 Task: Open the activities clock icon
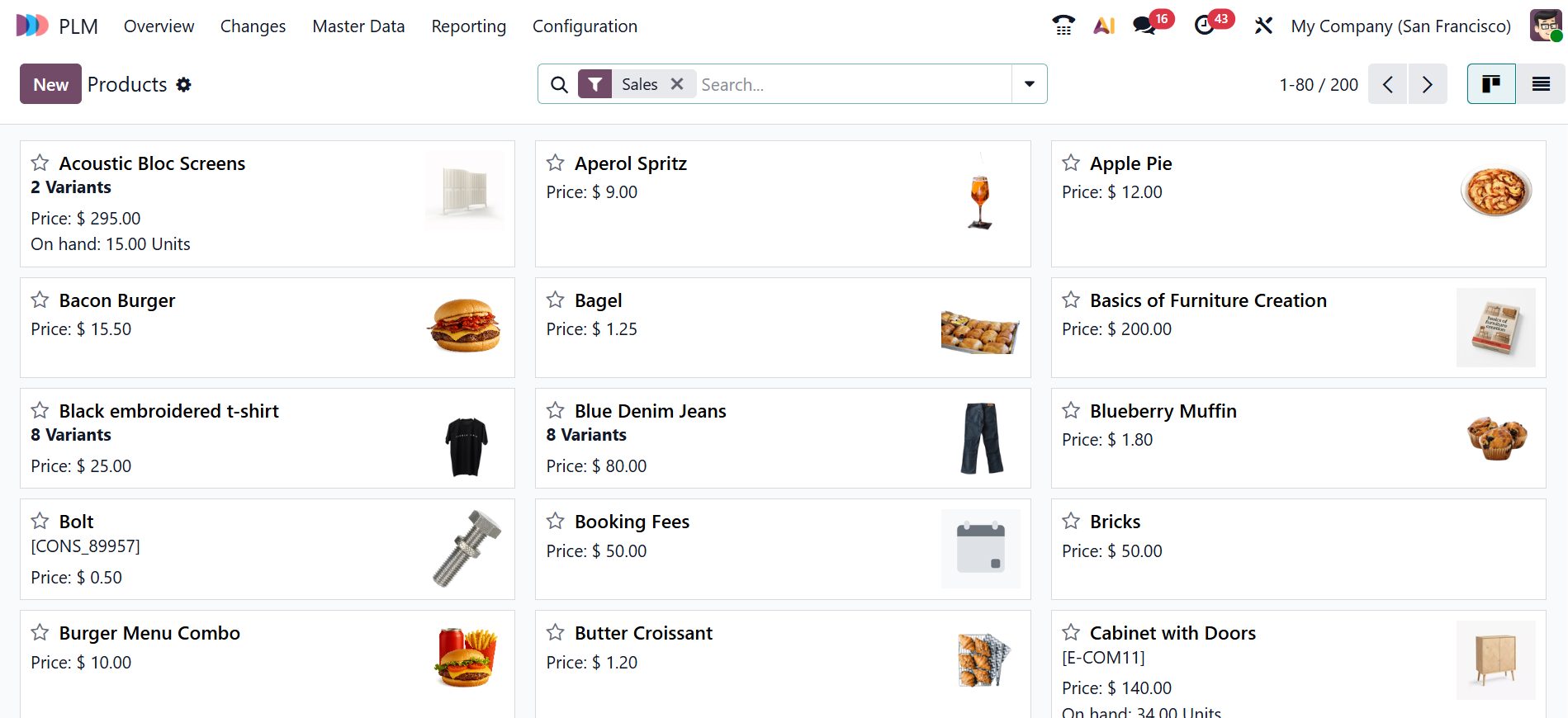pos(1205,26)
